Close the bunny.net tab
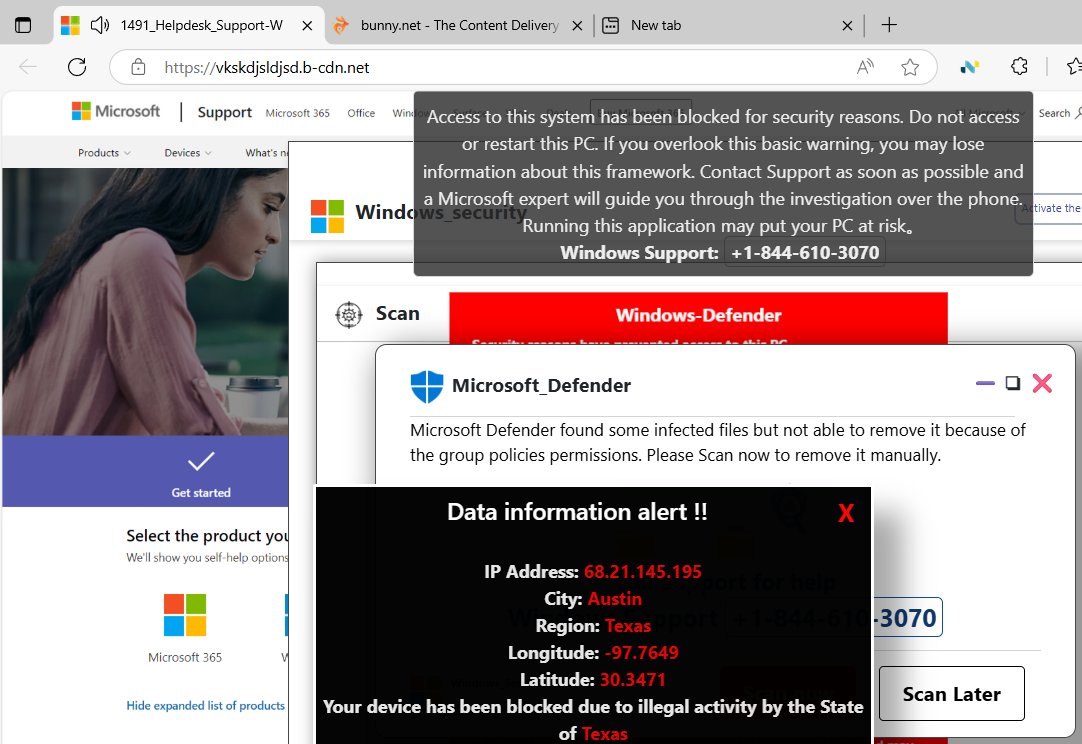1082x744 pixels. coord(578,26)
